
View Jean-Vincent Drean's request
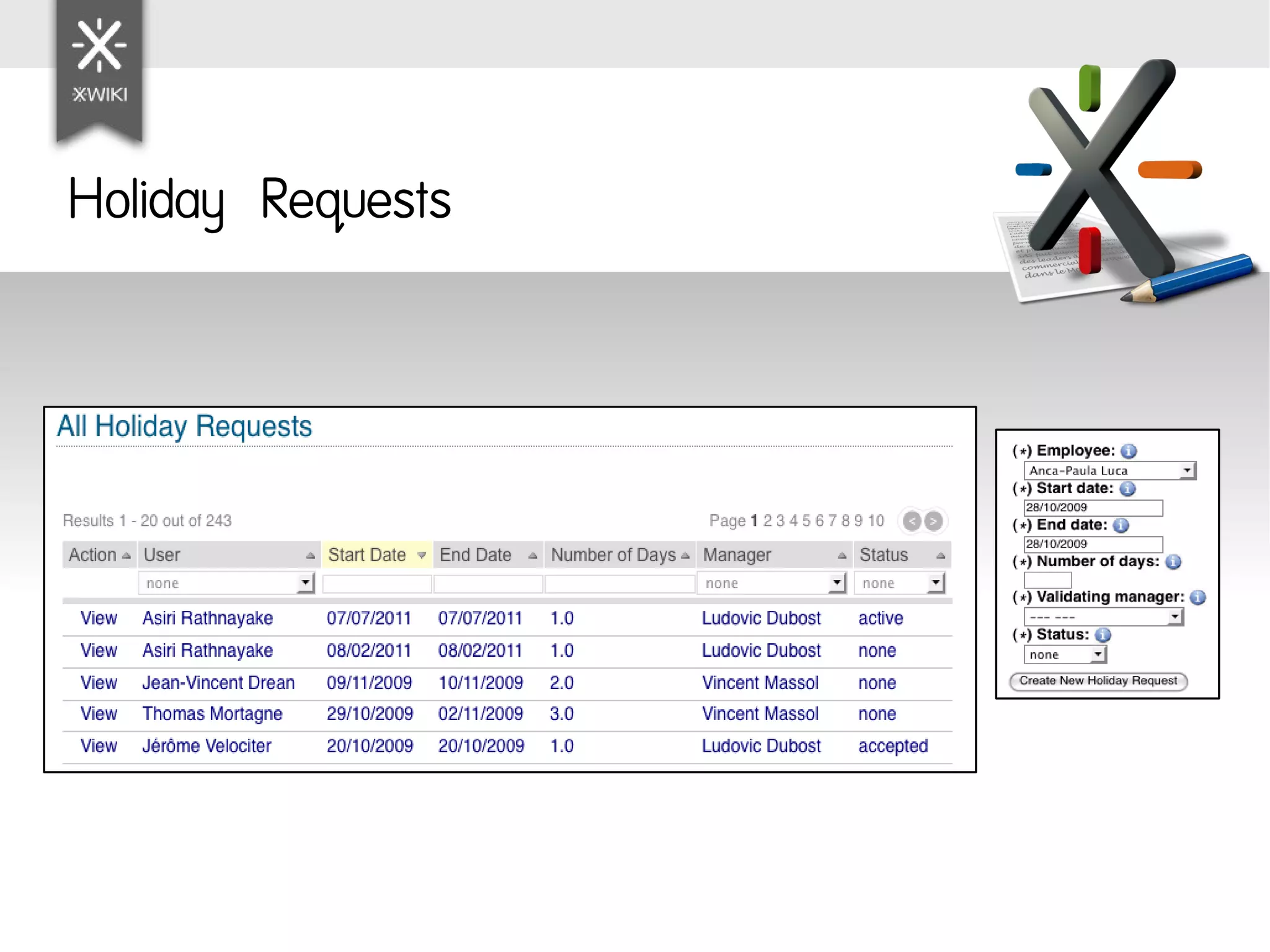(99, 683)
